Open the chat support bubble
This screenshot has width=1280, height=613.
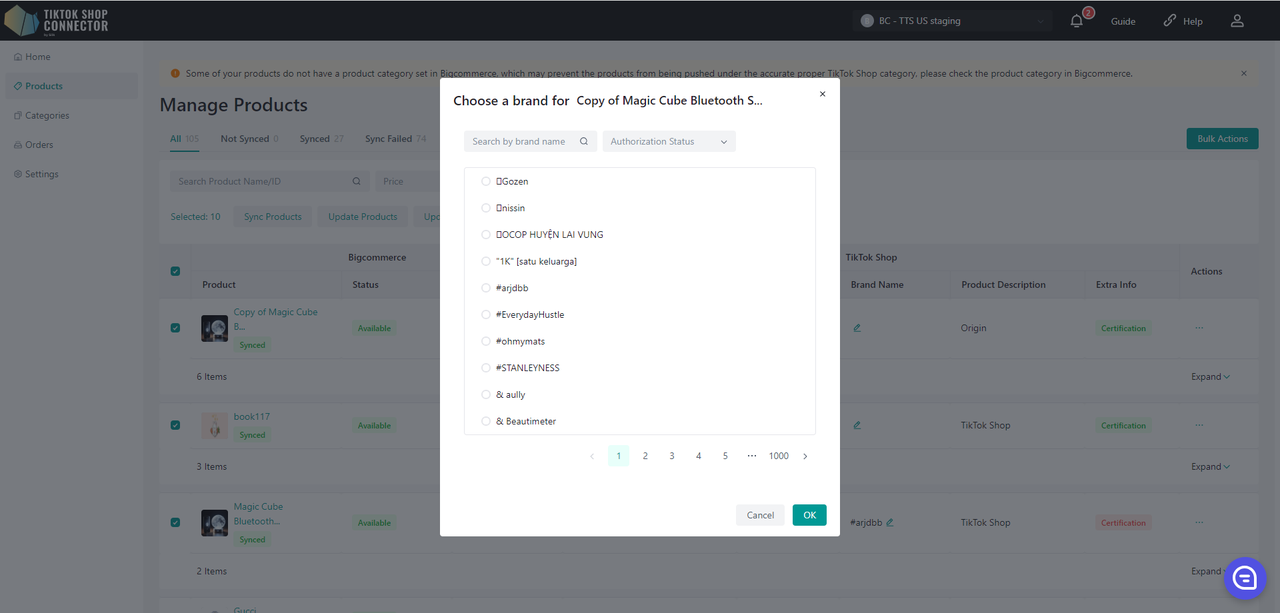(x=1245, y=578)
